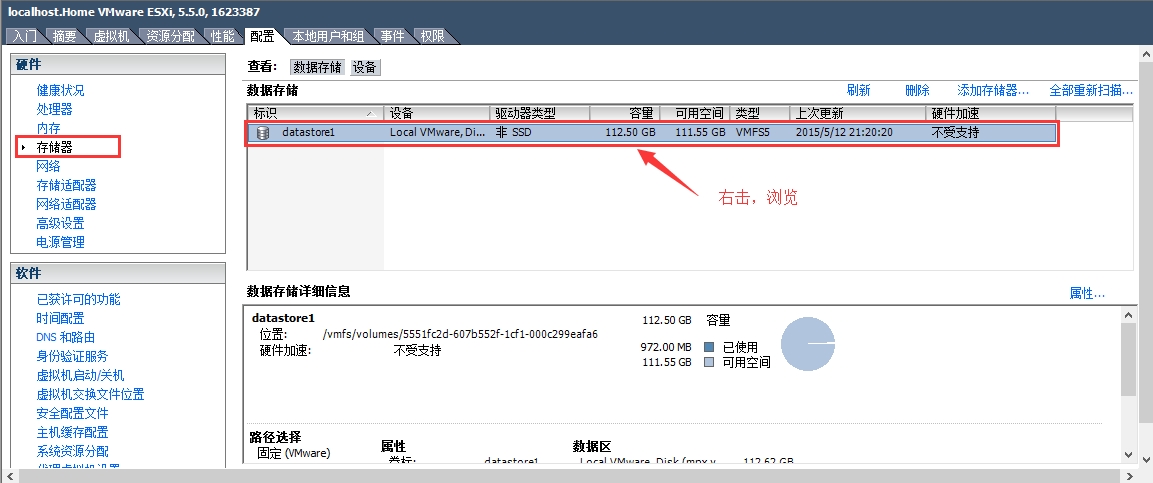Image resolution: width=1153 pixels, height=483 pixels.
Task: Switch to the 事件 tab
Action: point(392,36)
